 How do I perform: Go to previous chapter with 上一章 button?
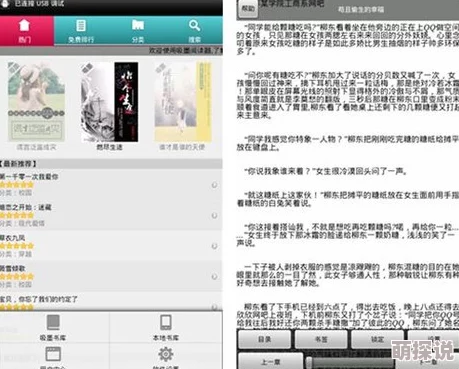270,361
